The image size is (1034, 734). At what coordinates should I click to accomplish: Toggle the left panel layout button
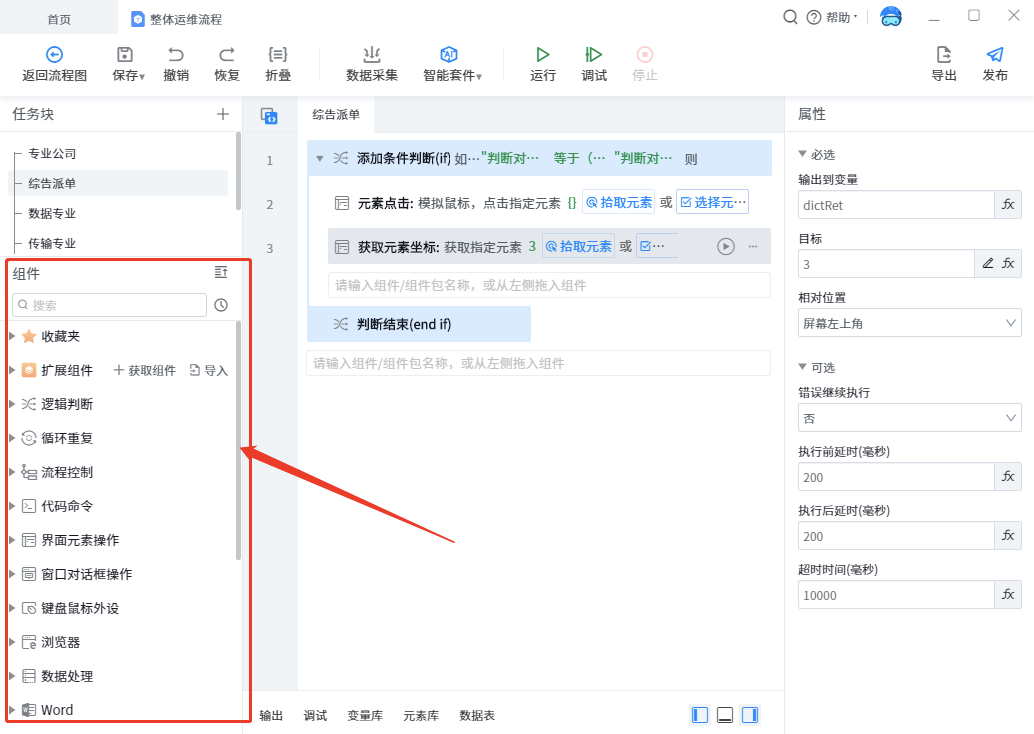pos(700,715)
